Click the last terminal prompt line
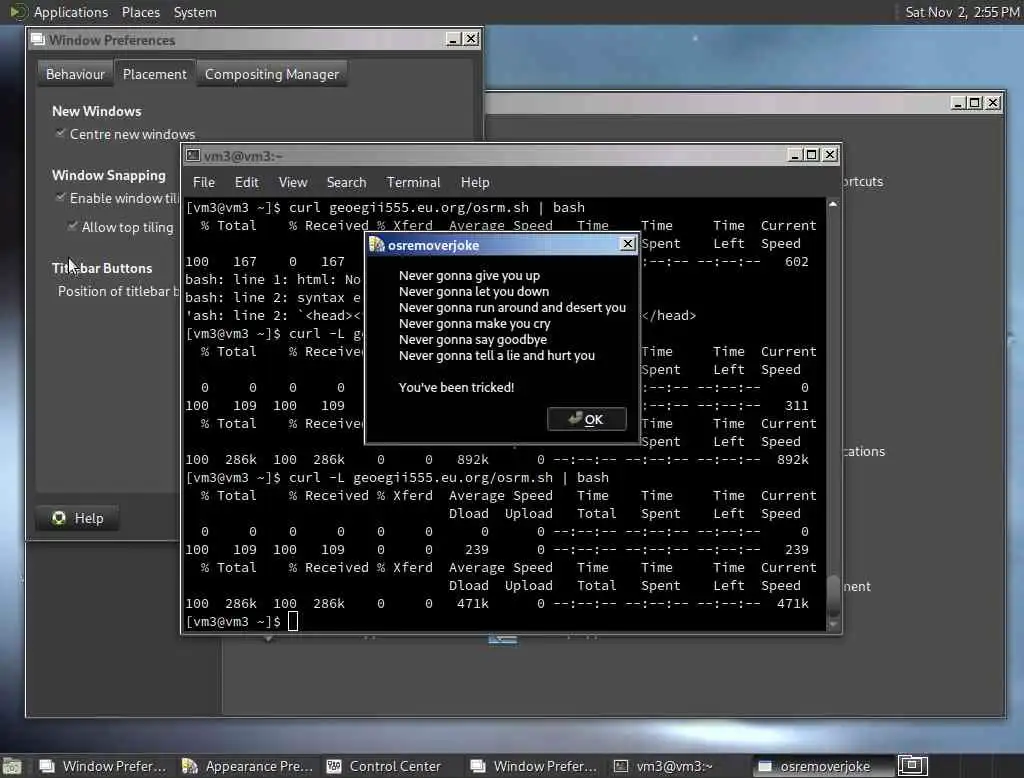This screenshot has width=1024, height=778. click(x=242, y=622)
